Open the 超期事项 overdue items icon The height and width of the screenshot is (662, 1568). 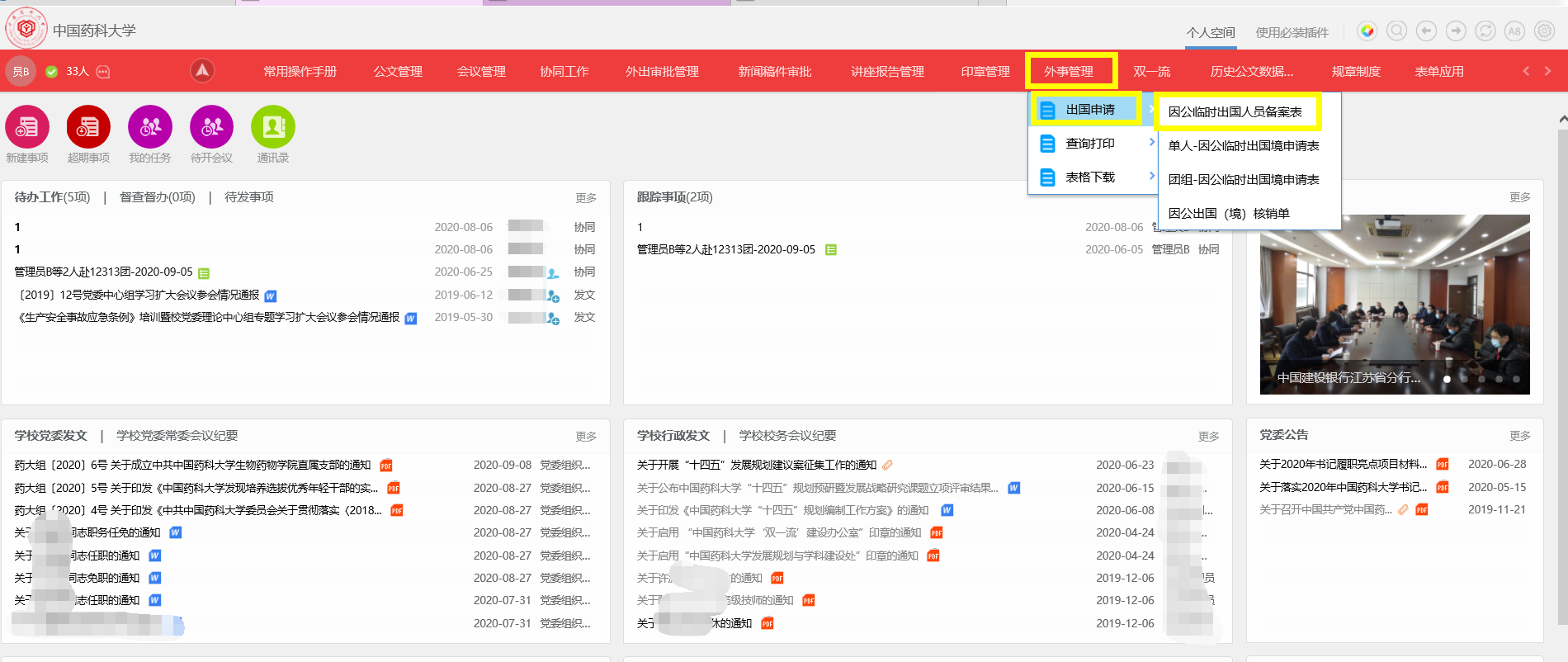pos(88,127)
